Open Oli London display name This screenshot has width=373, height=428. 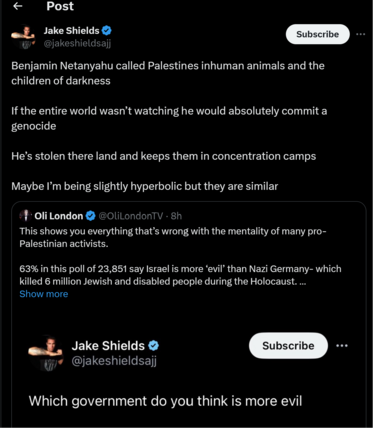[59, 216]
